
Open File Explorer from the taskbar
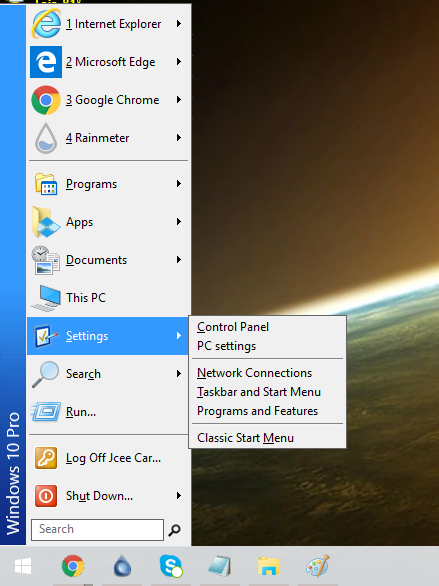269,566
